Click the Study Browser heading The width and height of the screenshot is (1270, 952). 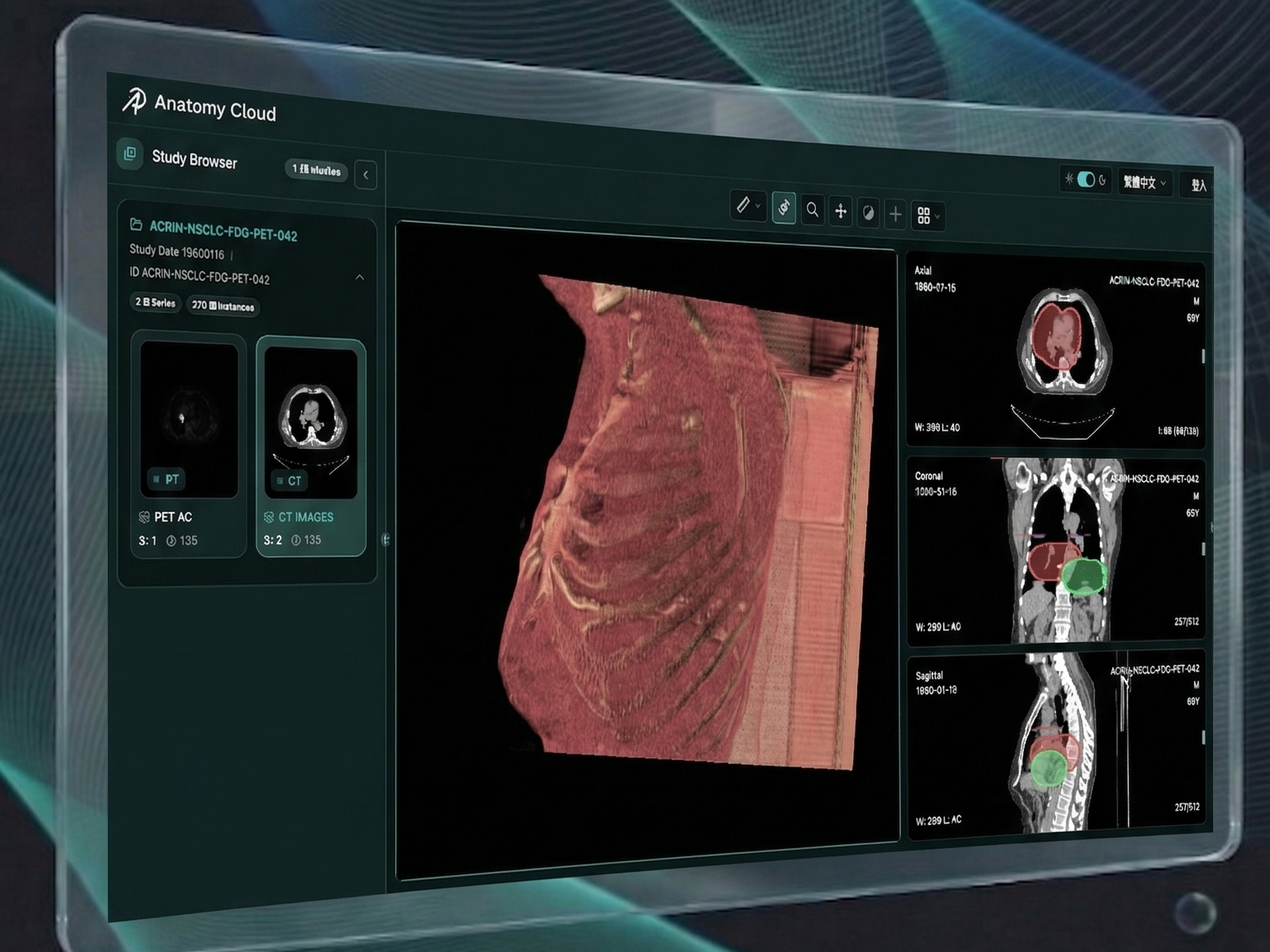click(194, 159)
